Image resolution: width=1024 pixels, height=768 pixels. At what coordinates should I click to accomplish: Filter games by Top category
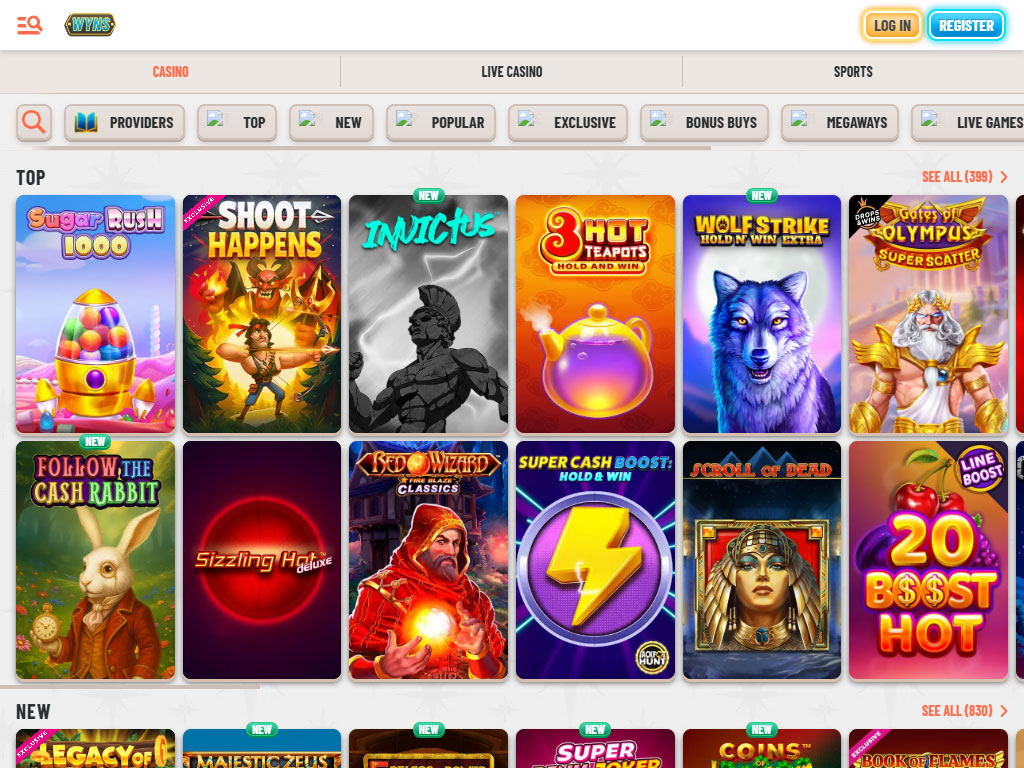(237, 122)
